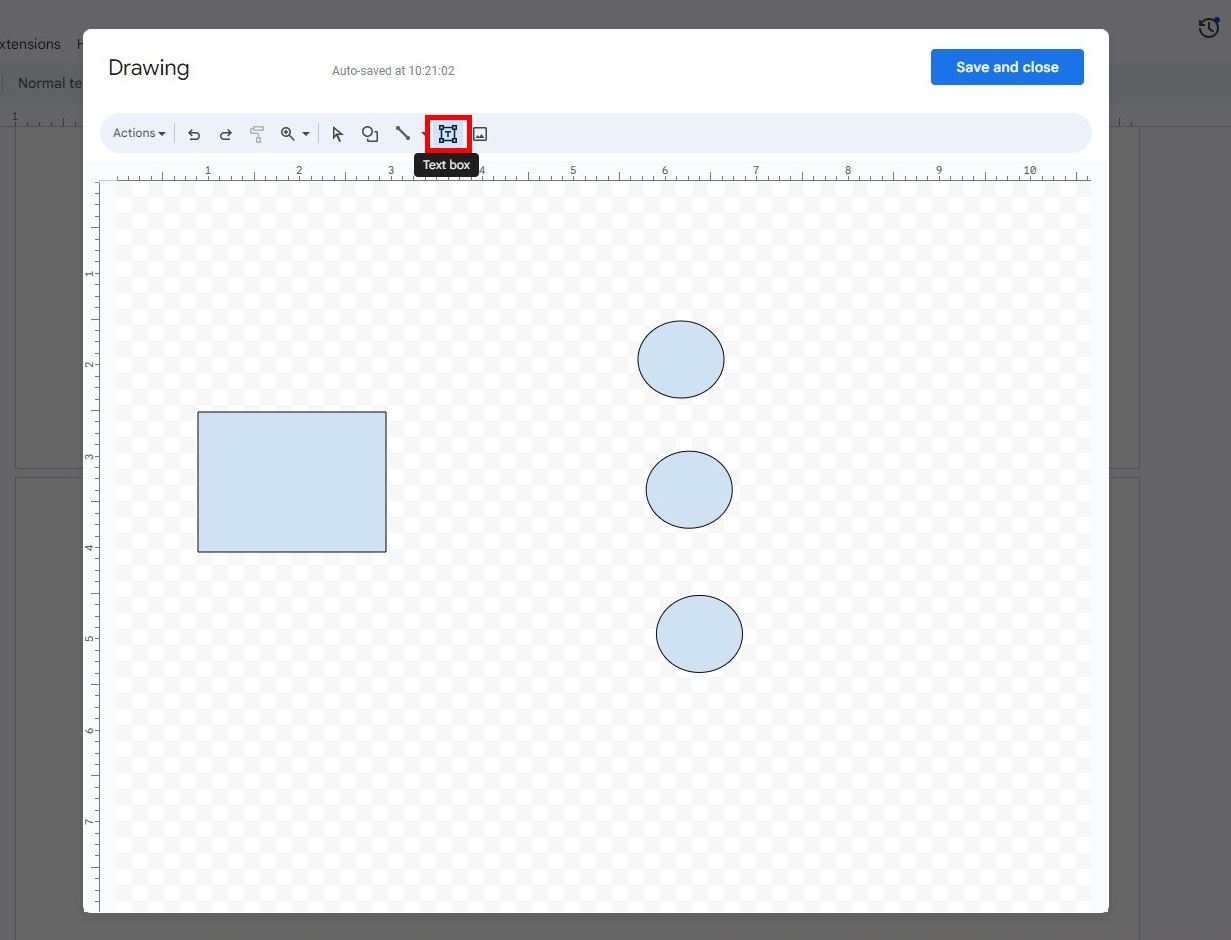Open the Actions dropdown menu
This screenshot has width=1231, height=940.
pyautogui.click(x=137, y=133)
